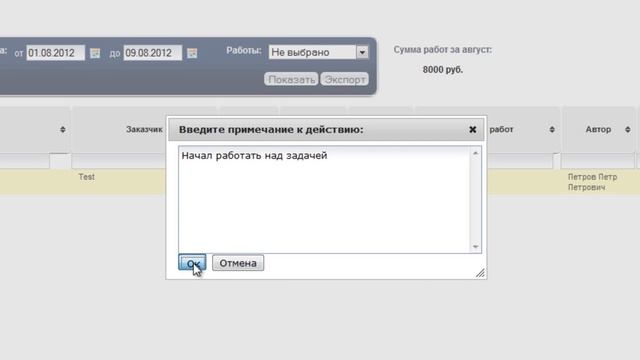Sort by leftmost column arrows before Заказчик
This screenshot has height=360, width=640.
pos(62,129)
